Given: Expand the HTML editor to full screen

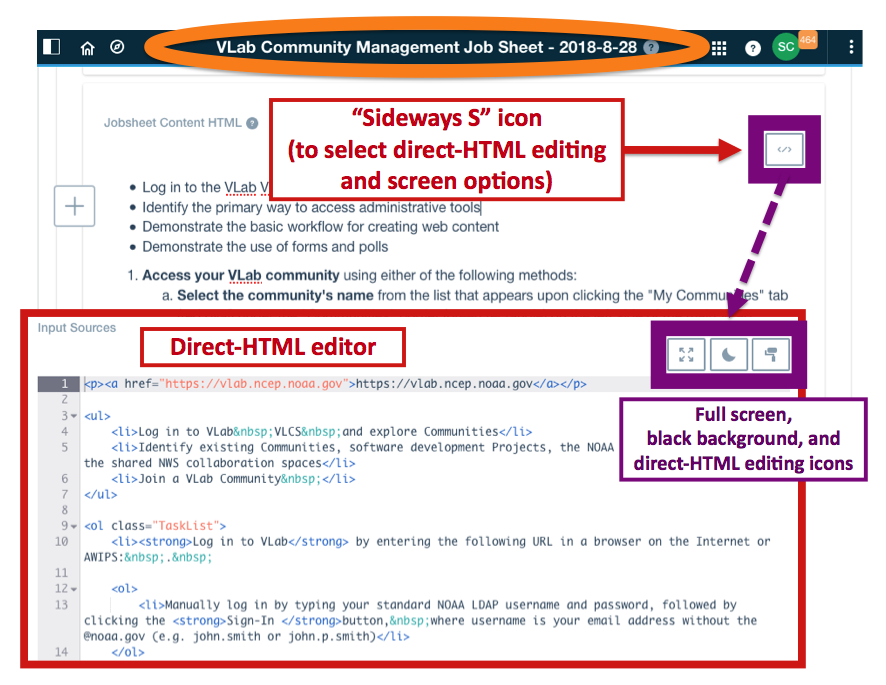Looking at the screenshot, I should (x=686, y=354).
